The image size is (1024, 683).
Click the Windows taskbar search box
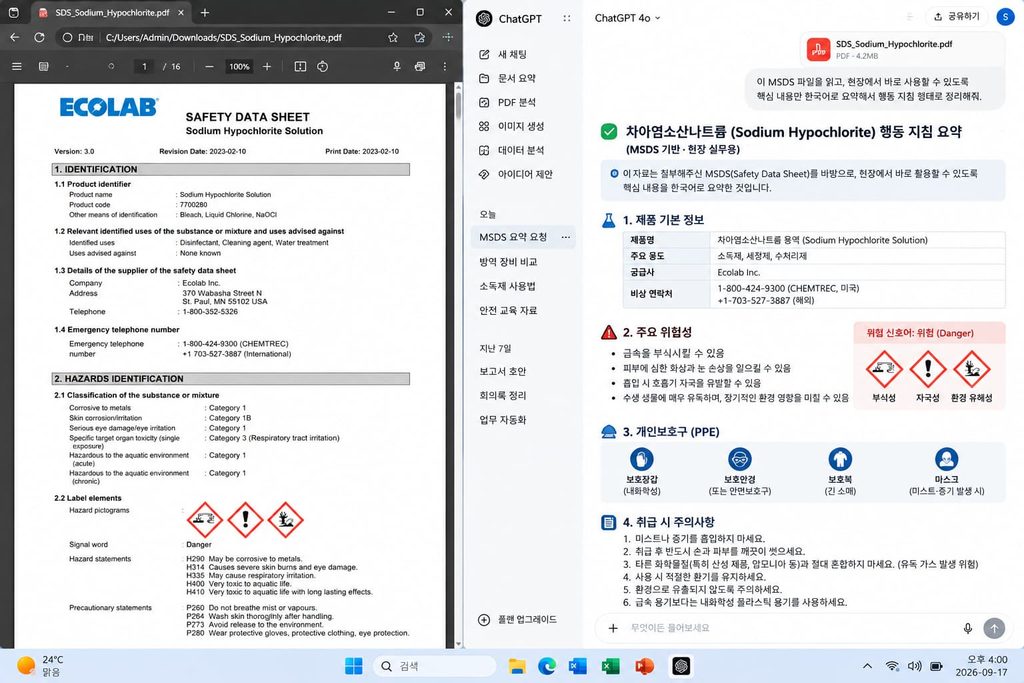click(434, 666)
